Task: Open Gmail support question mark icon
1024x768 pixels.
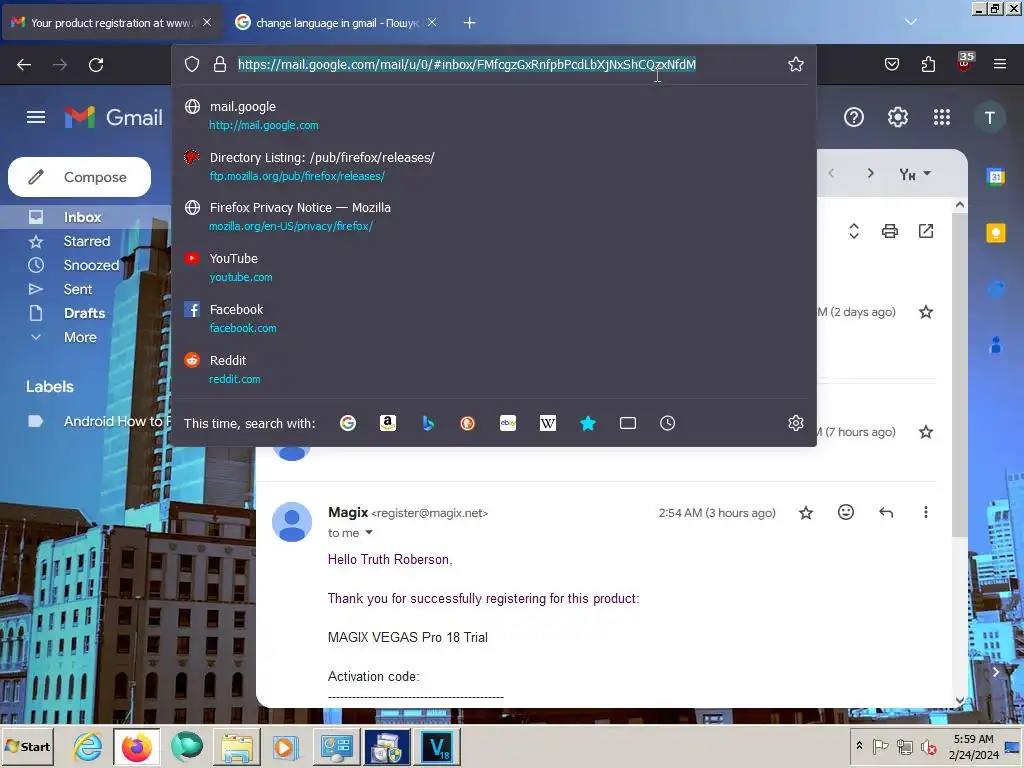Action: coord(854,118)
